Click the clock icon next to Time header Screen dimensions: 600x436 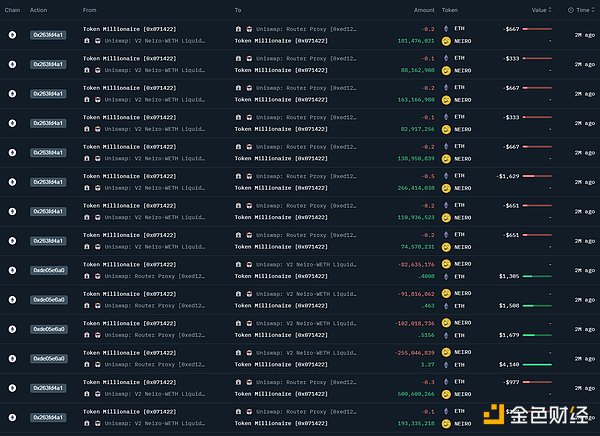(571, 10)
